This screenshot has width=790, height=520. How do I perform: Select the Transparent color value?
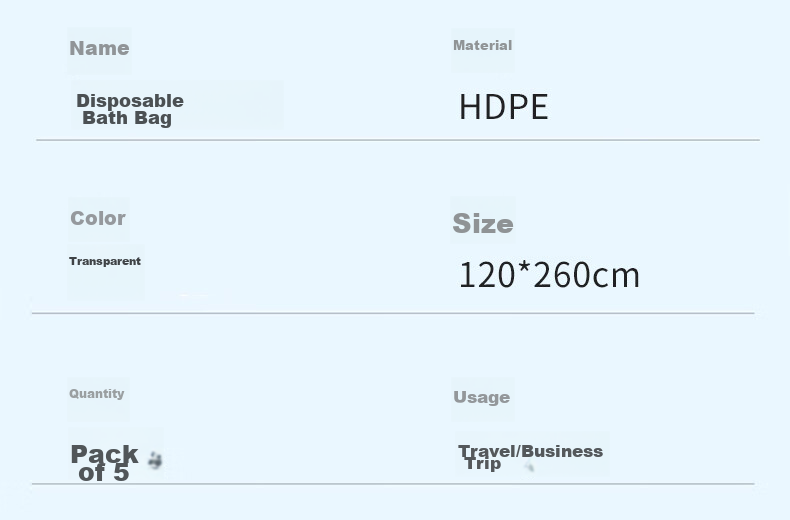click(105, 261)
